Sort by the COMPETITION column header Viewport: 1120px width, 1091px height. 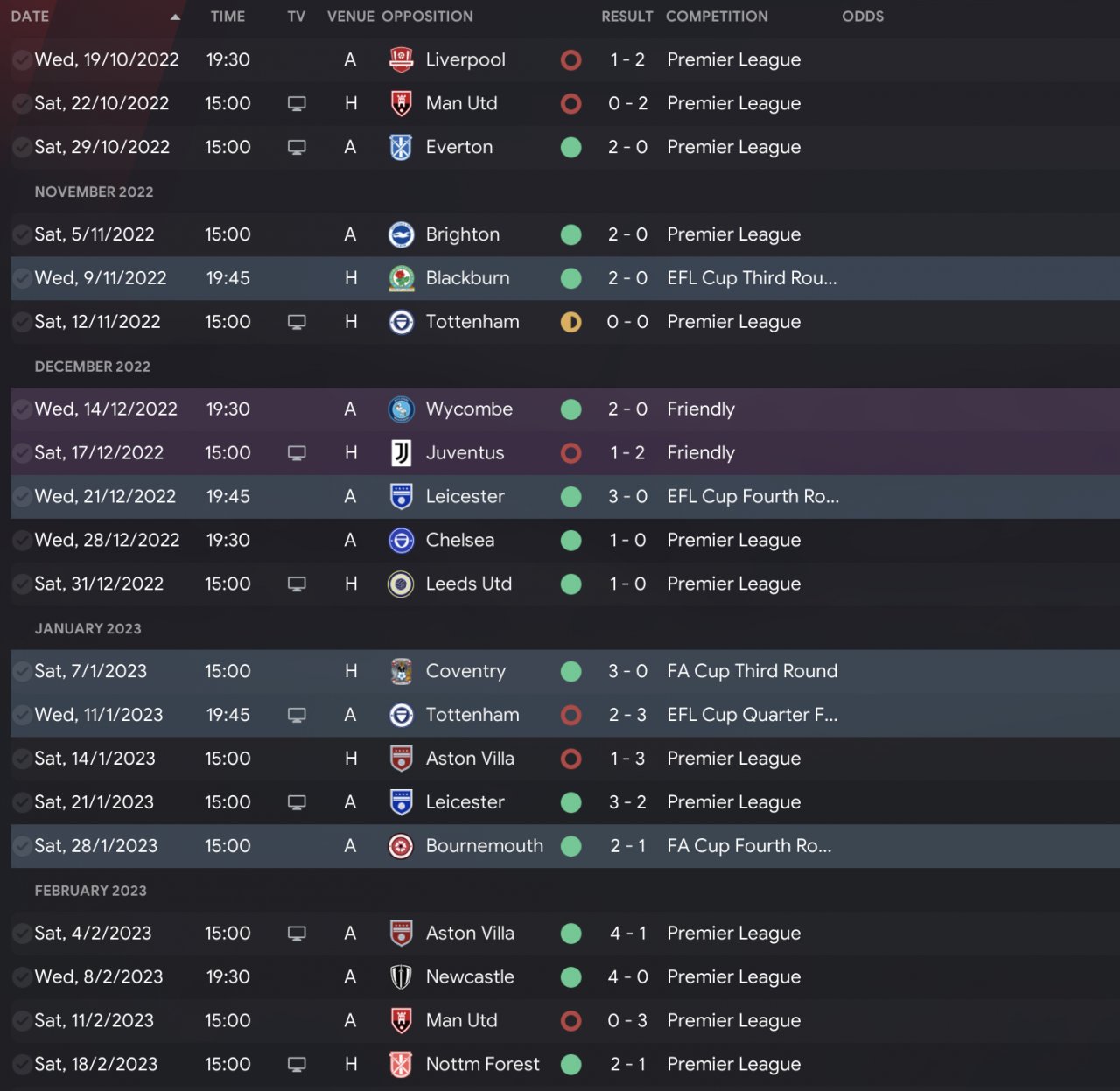tap(717, 17)
